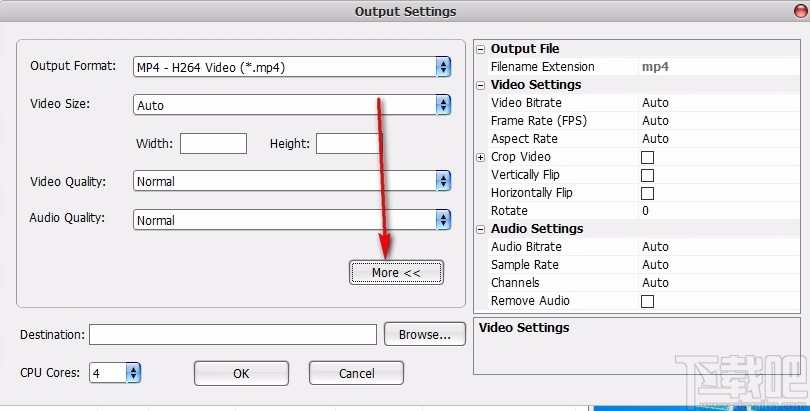Click the Audio Bitrate row label

526,247
